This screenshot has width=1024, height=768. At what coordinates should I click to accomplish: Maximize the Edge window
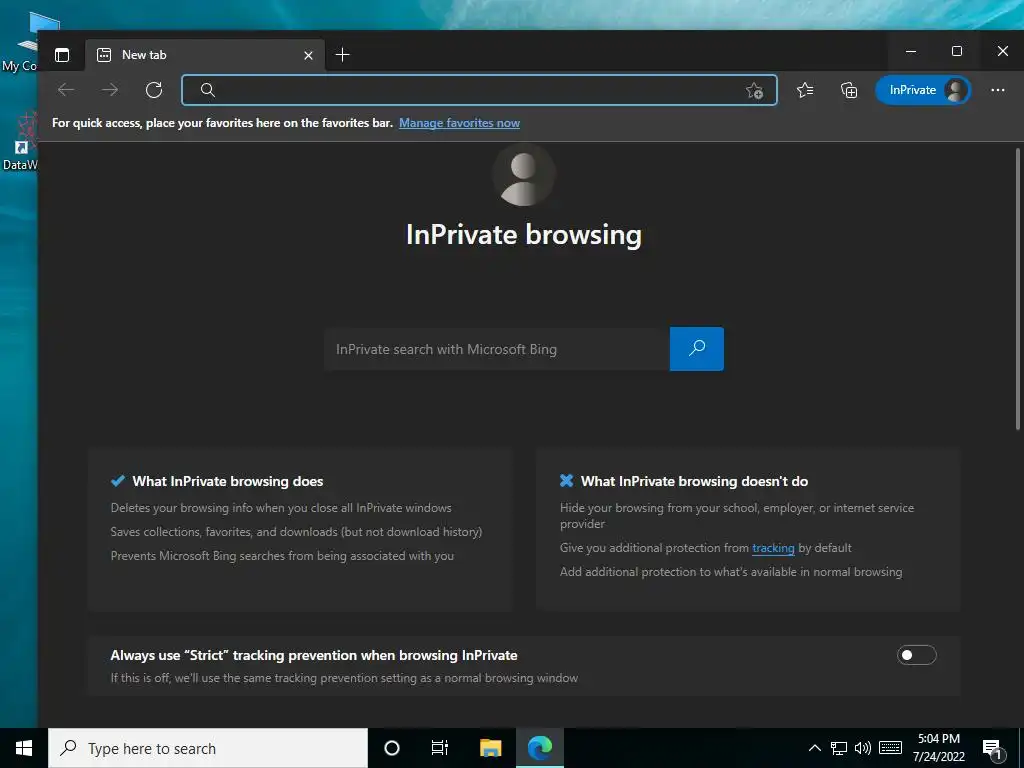[x=957, y=51]
